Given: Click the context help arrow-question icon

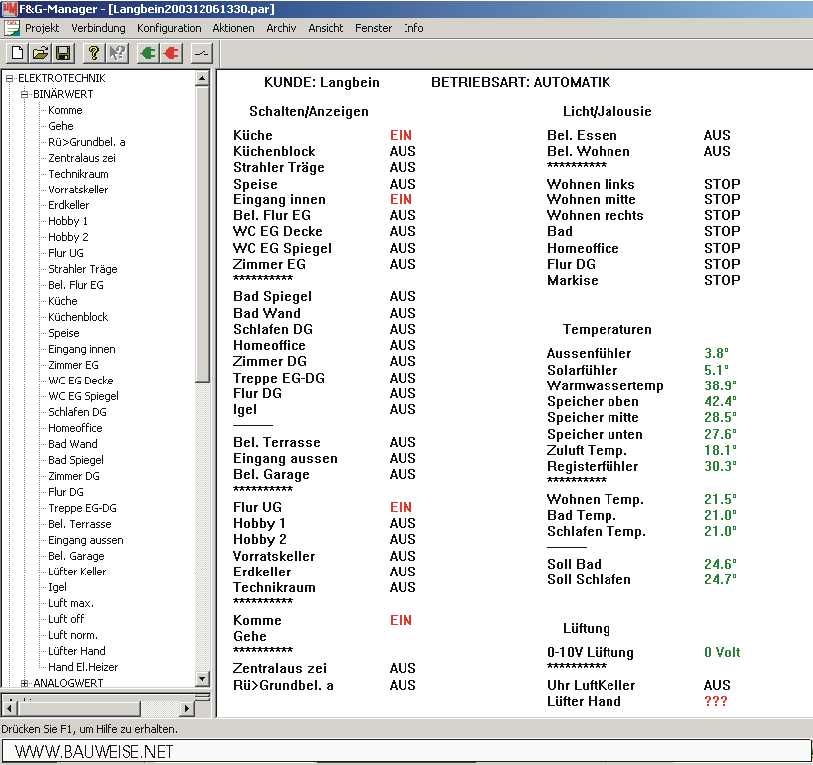Looking at the screenshot, I should coord(117,53).
